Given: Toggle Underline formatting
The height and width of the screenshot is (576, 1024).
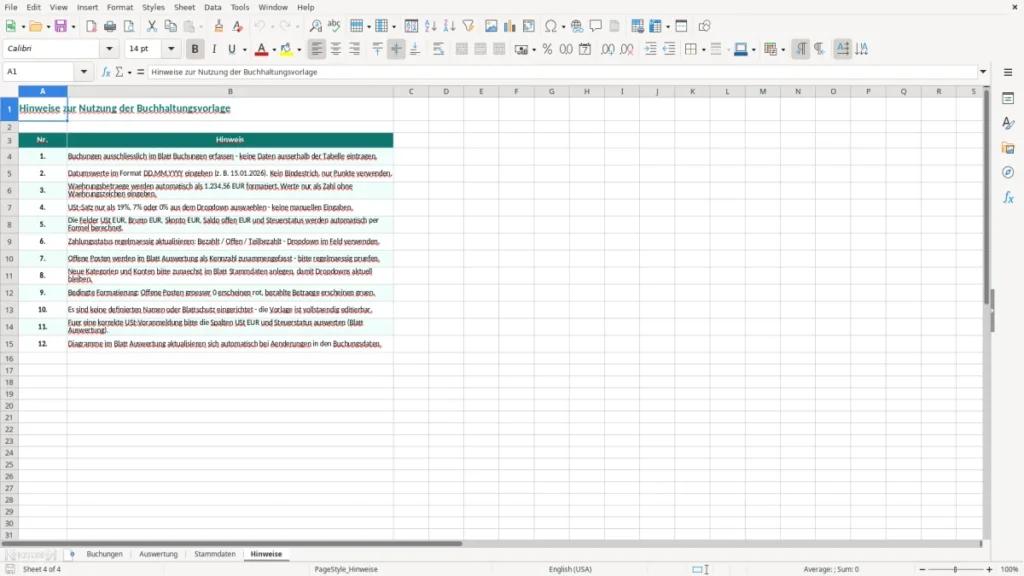Looking at the screenshot, I should click(232, 49).
